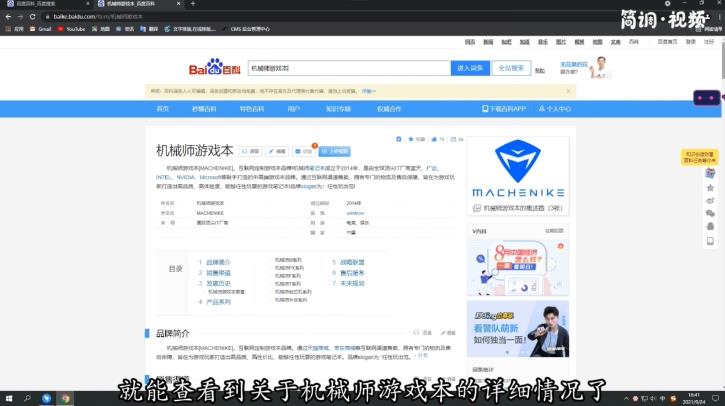Viewport: 725px width, 406px height.
Task: Click the browser reload icon
Action: (35, 17)
